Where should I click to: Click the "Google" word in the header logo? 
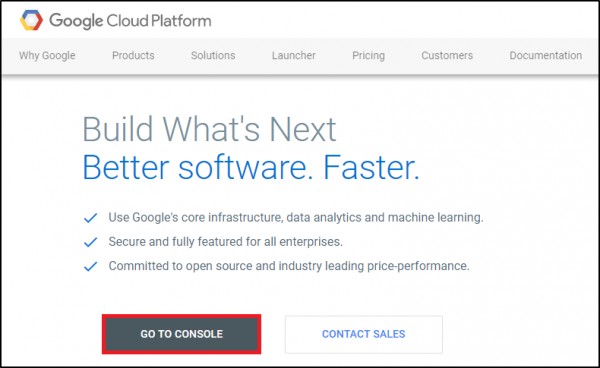(x=76, y=21)
